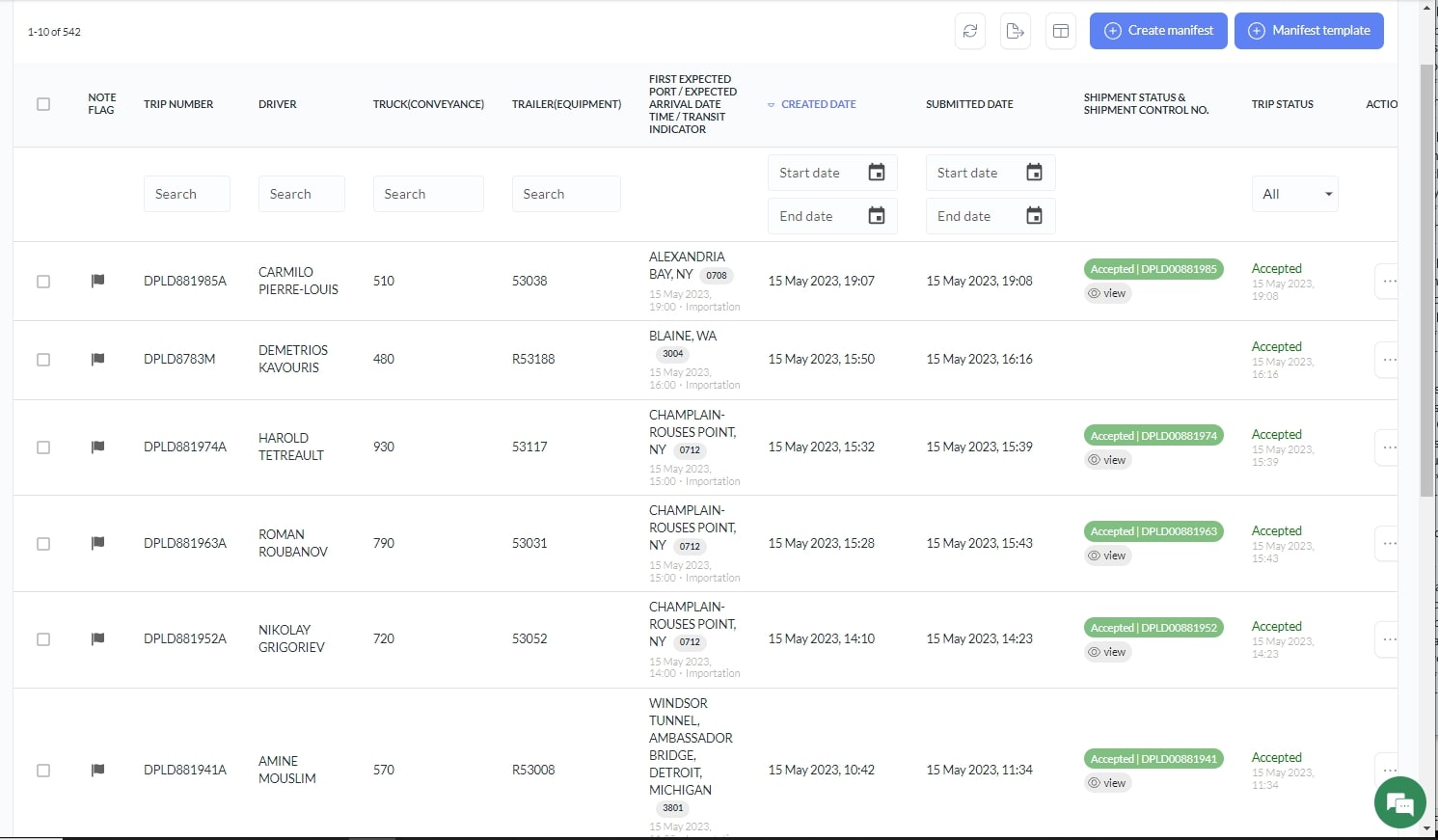Click note flag for trip DPLD881985A

tap(97, 281)
